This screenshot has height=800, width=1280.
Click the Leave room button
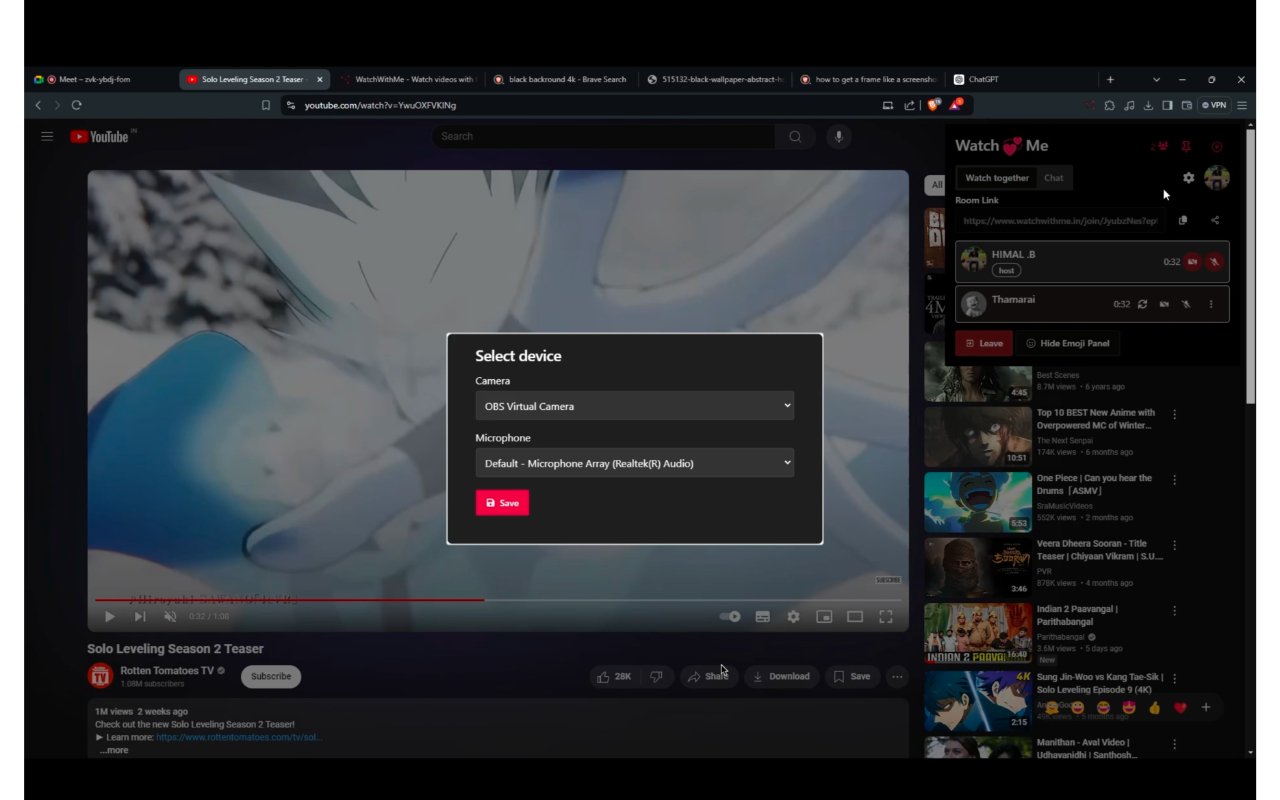point(984,343)
